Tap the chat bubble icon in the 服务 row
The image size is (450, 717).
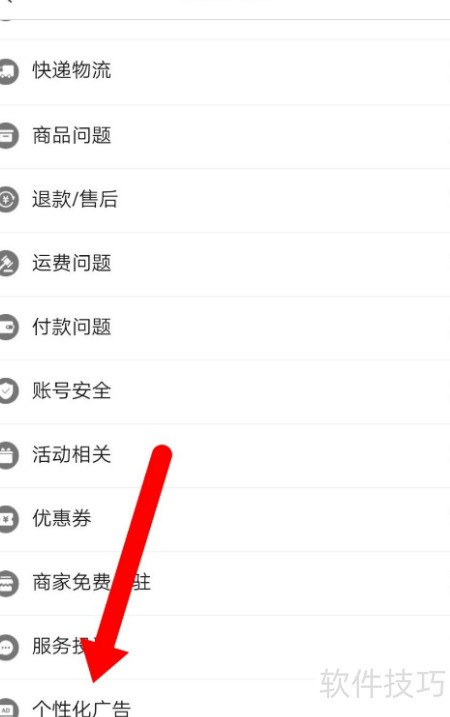pyautogui.click(x=8, y=647)
